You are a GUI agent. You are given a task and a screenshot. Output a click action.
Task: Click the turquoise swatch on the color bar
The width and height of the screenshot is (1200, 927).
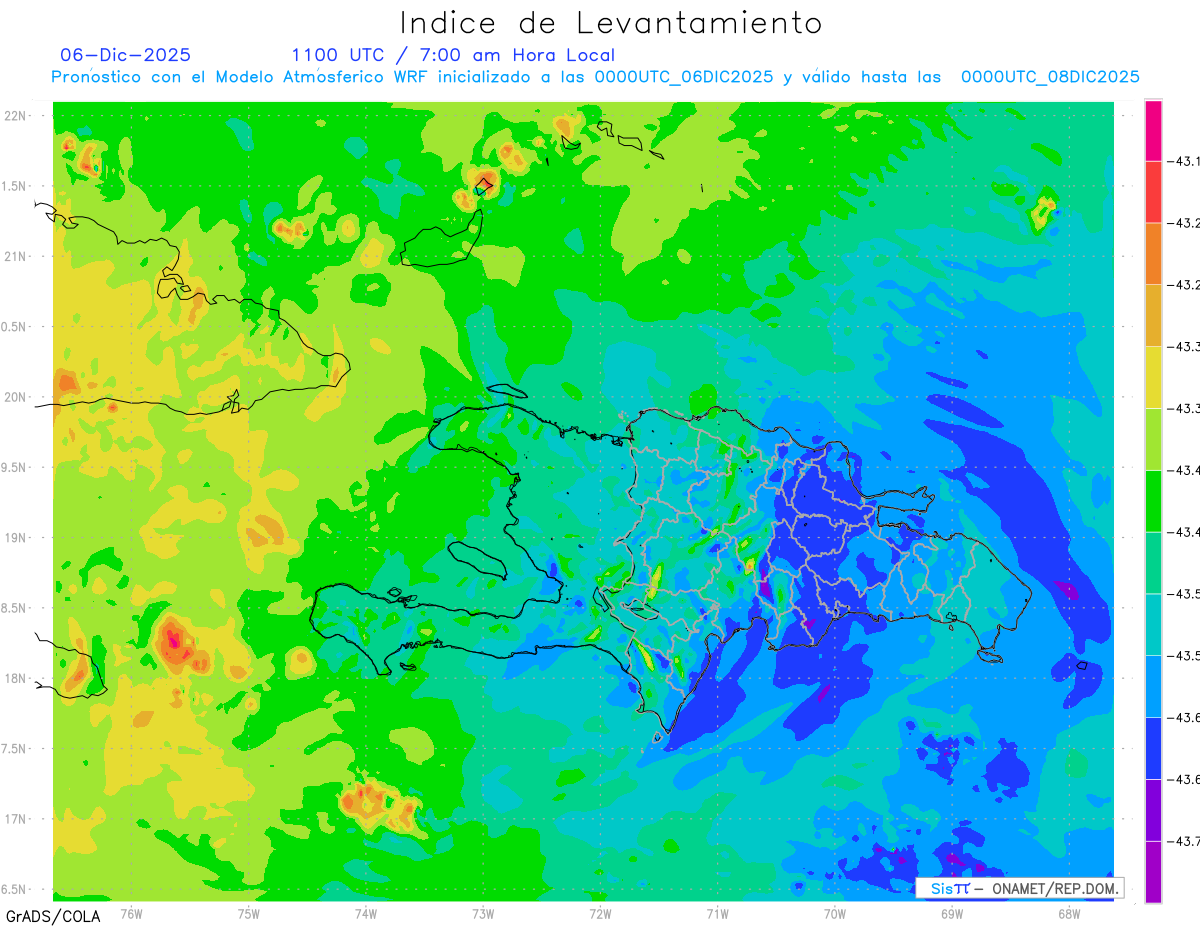[x=1153, y=625]
